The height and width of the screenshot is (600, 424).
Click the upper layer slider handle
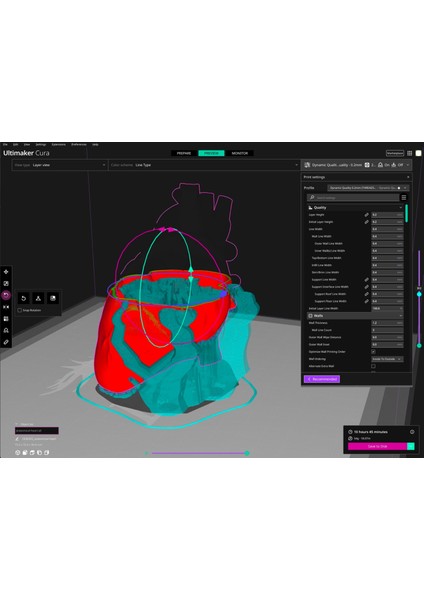tap(419, 294)
